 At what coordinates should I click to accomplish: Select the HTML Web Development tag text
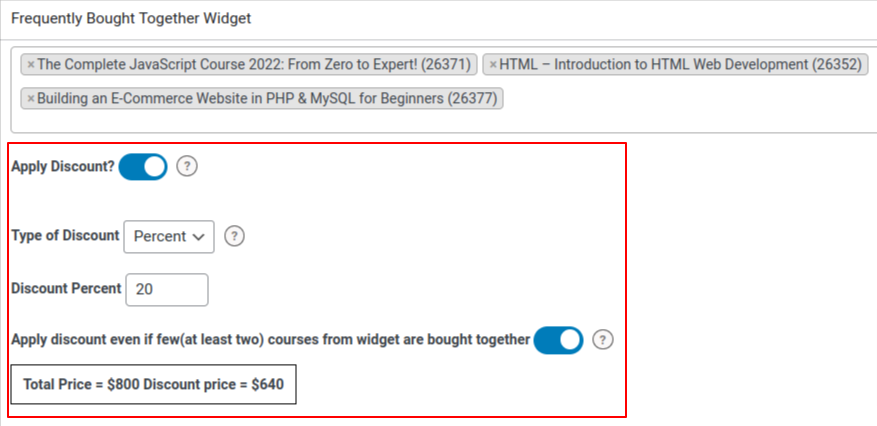coord(681,65)
